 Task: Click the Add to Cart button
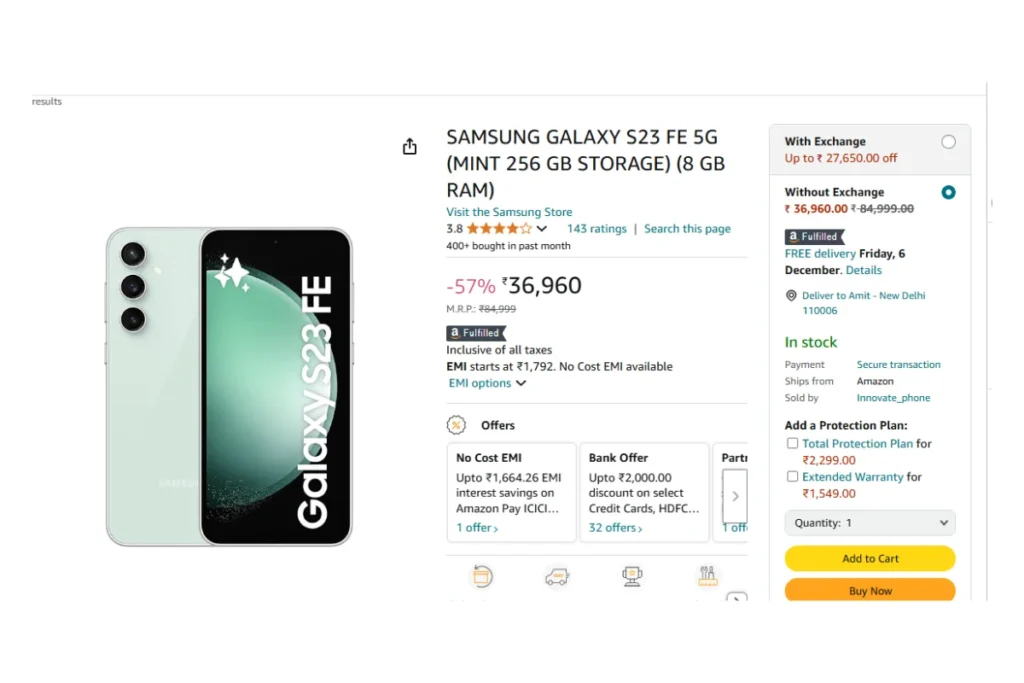[x=870, y=558]
